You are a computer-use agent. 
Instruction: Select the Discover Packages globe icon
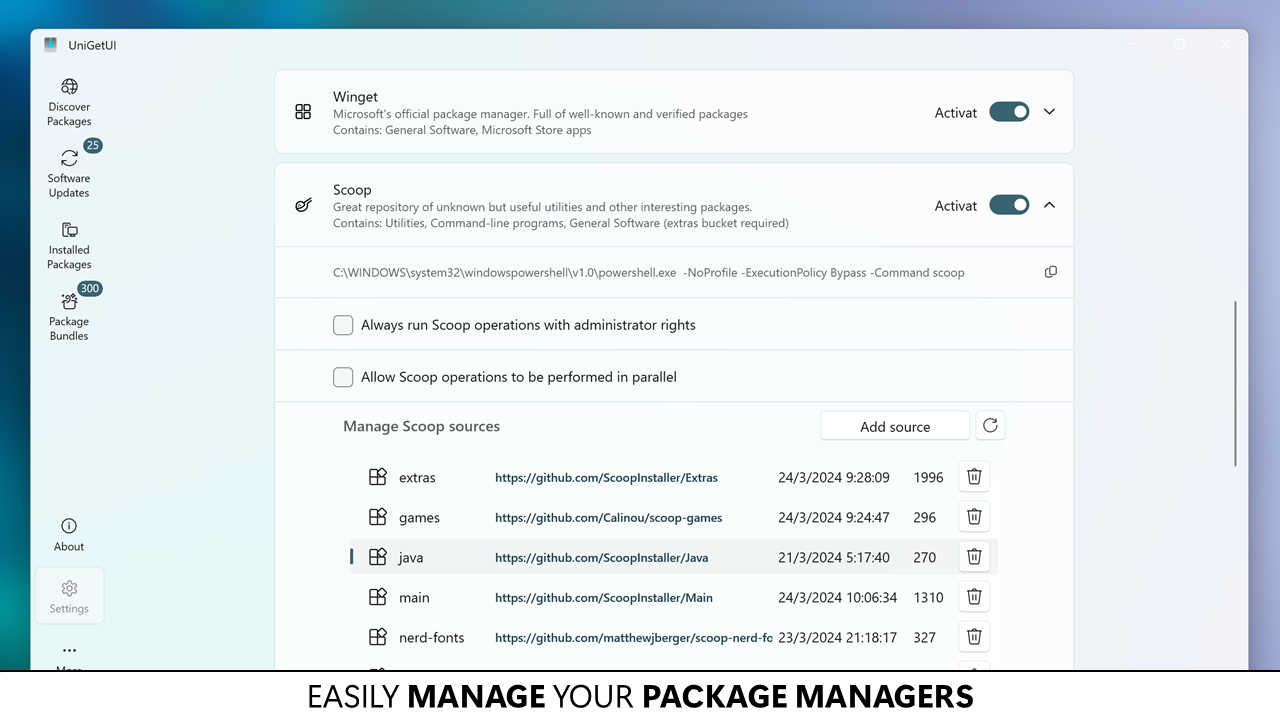(x=68, y=88)
